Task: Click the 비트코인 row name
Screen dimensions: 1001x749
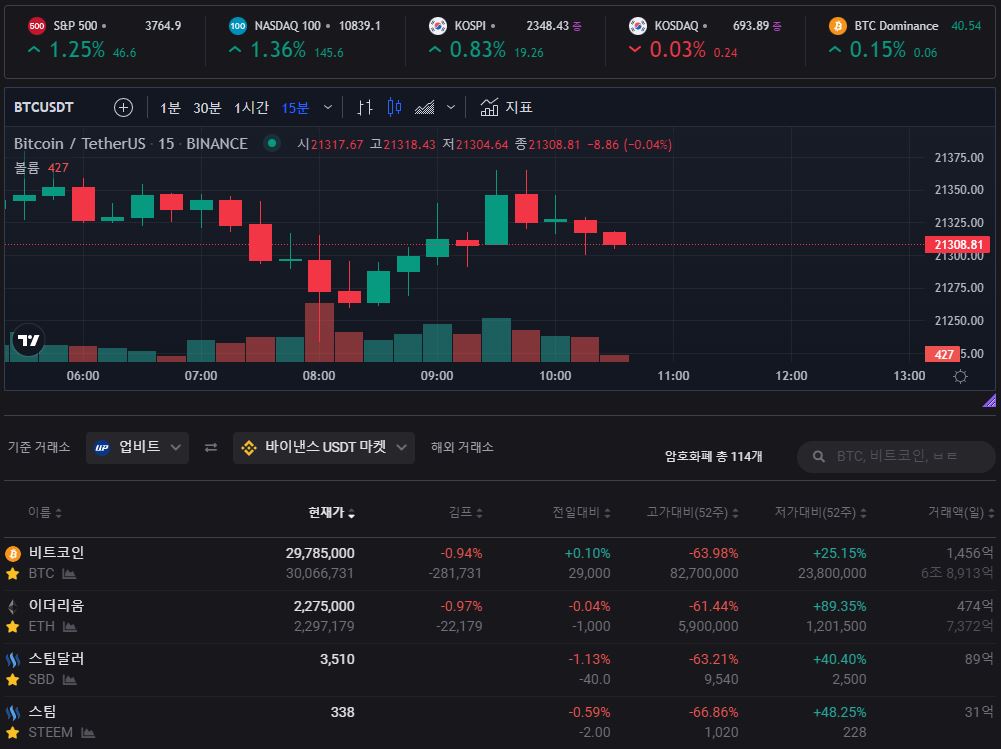Action: pos(56,552)
